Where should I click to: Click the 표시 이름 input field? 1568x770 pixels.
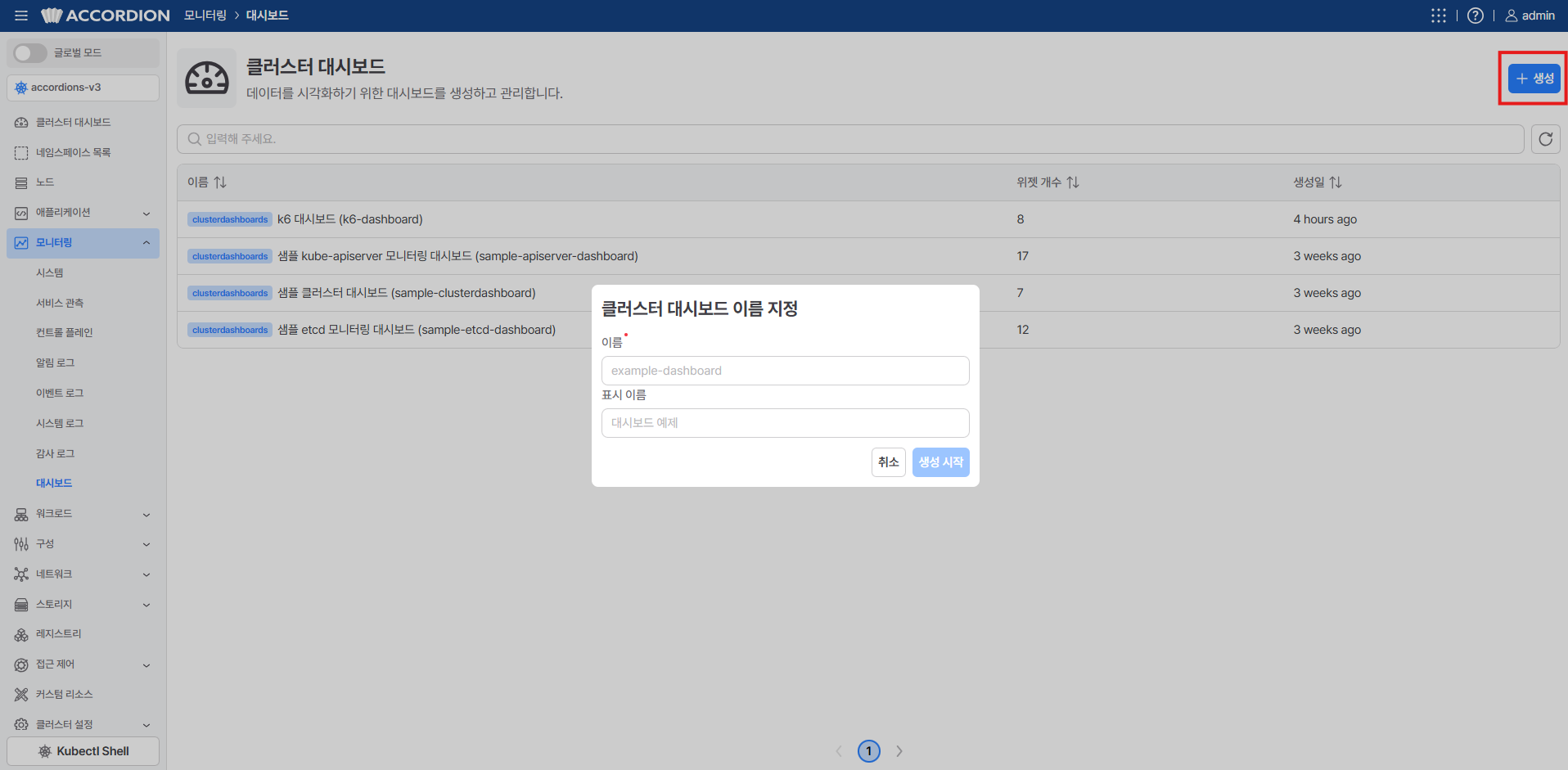(x=785, y=423)
